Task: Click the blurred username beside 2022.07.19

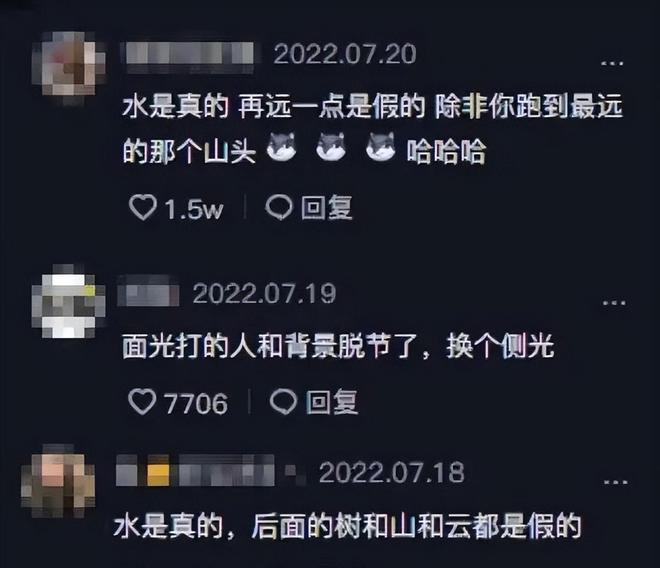Action: [148, 291]
